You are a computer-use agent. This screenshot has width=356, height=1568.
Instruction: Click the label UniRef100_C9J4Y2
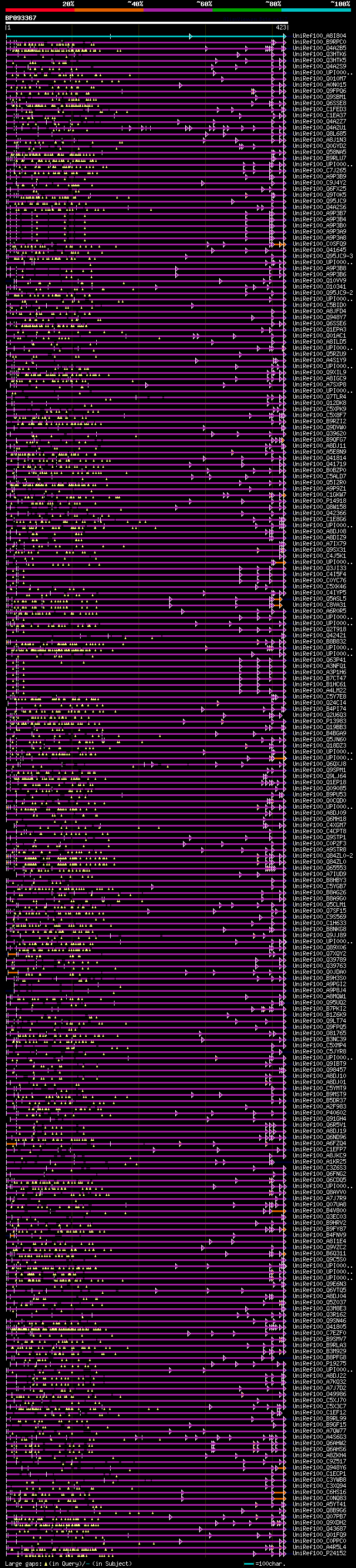point(319,182)
